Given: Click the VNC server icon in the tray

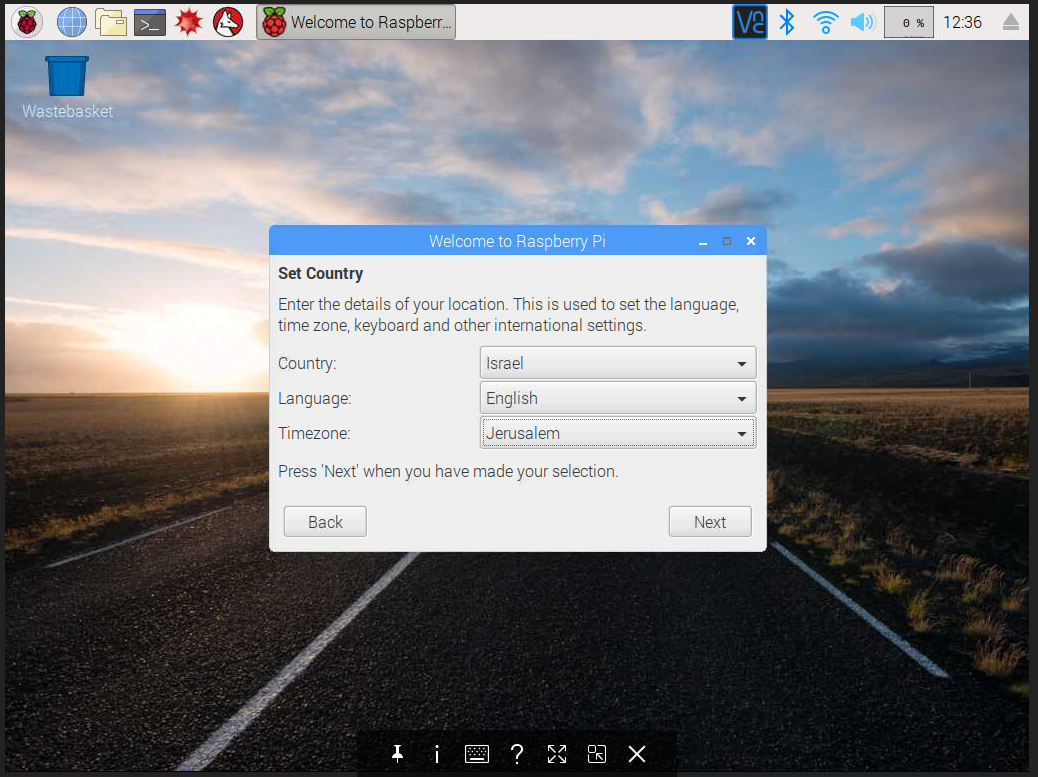Looking at the screenshot, I should 749,21.
